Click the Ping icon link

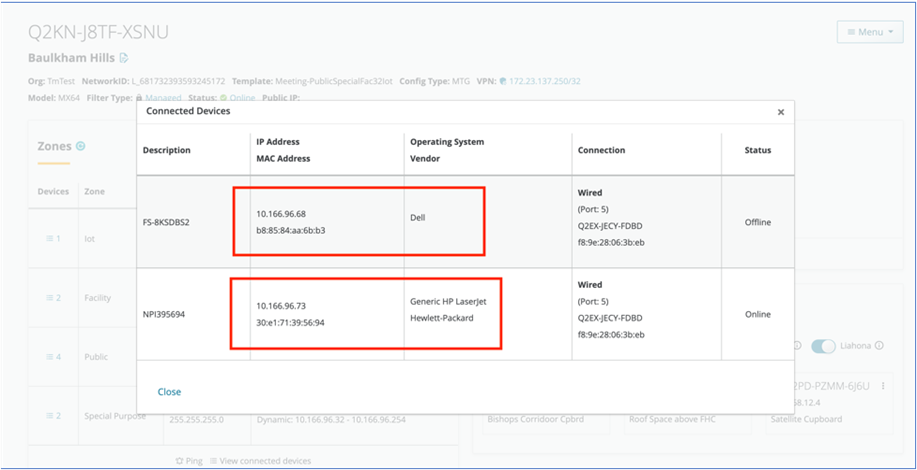pyautogui.click(x=190, y=461)
